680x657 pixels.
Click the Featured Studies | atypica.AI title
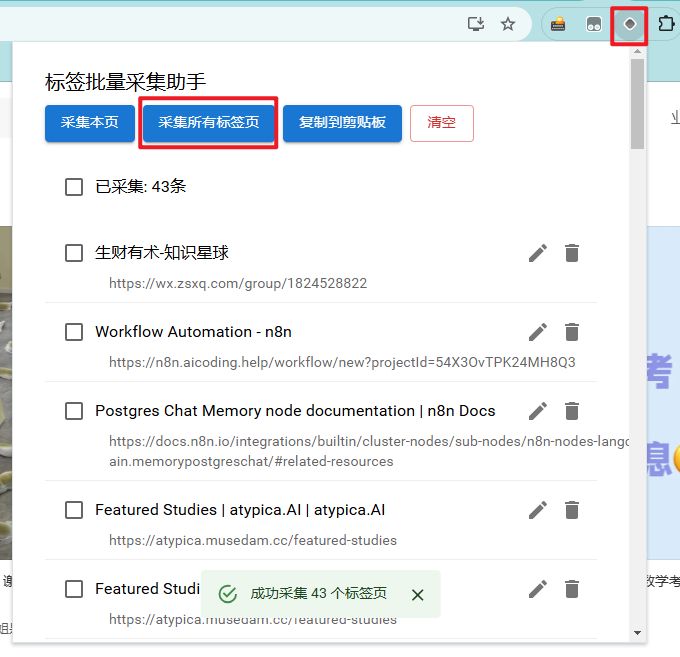[x=240, y=510]
